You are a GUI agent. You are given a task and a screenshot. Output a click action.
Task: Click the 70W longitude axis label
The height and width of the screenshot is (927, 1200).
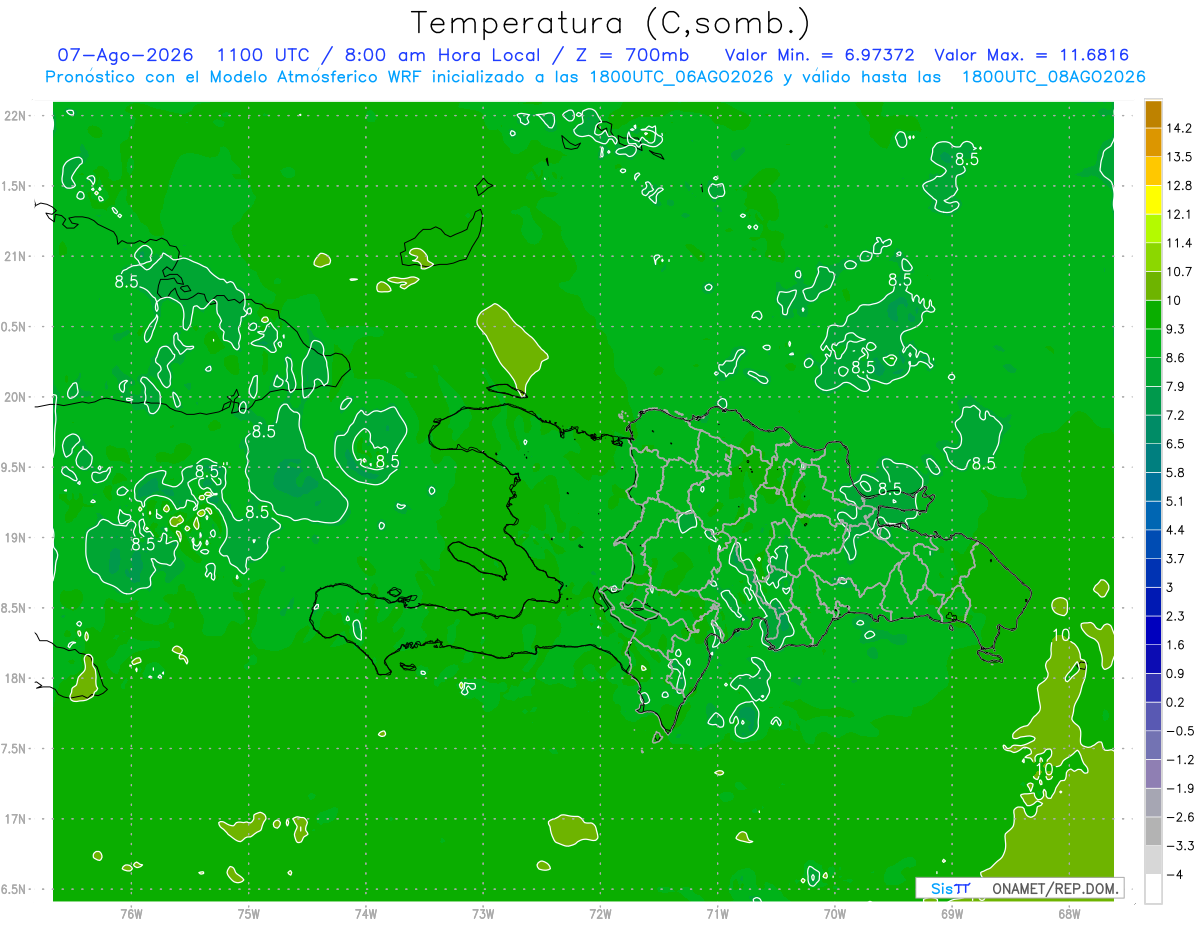click(835, 913)
